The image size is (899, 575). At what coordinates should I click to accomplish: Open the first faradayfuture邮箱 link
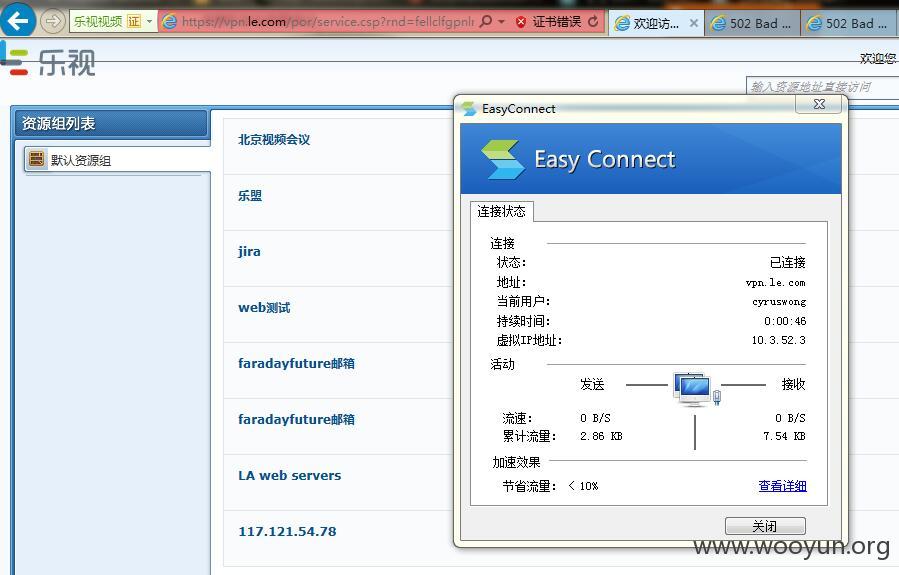296,363
